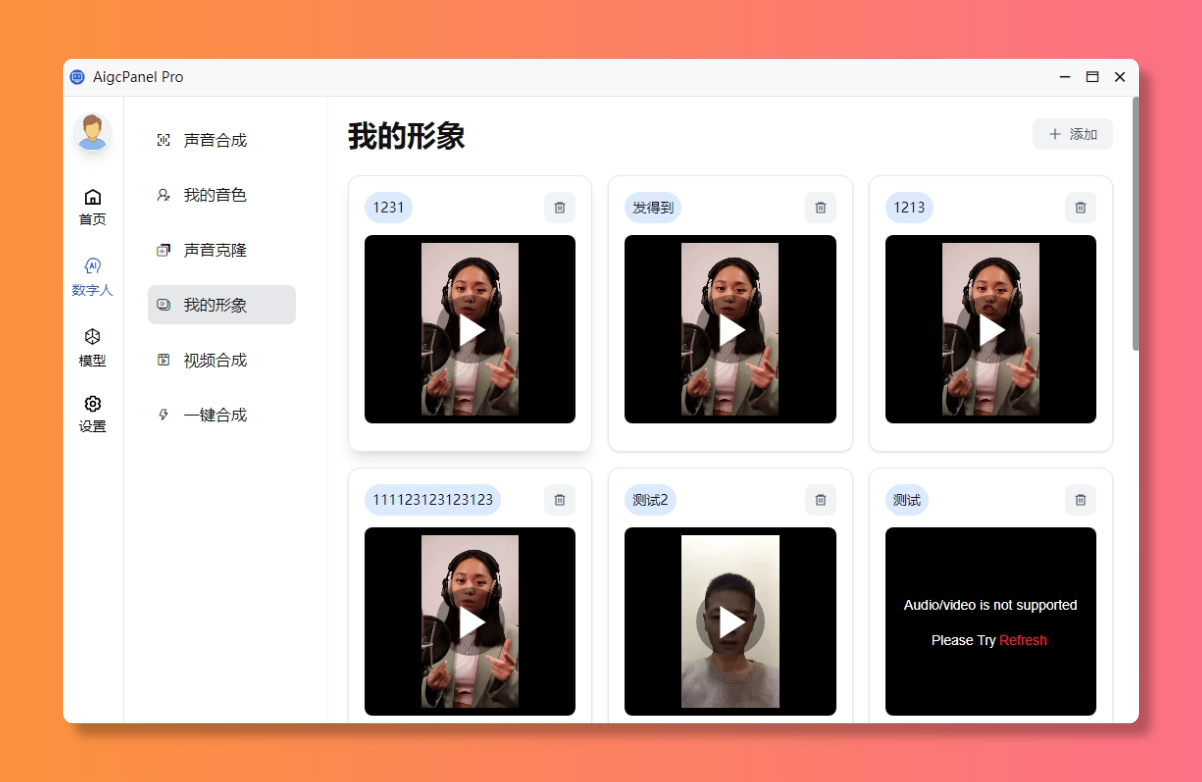Image resolution: width=1202 pixels, height=782 pixels.
Task: Select the 视频合成 video synthesis icon
Action: 163,360
